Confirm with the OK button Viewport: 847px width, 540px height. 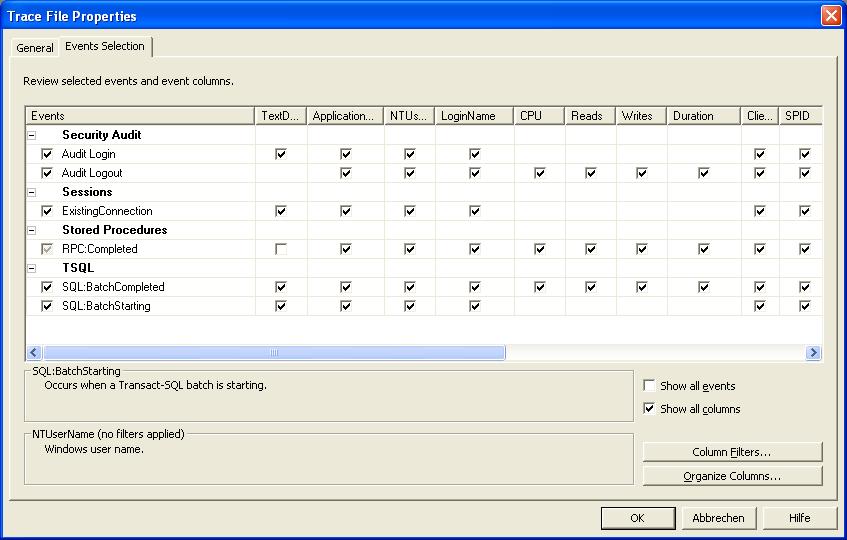tap(637, 518)
